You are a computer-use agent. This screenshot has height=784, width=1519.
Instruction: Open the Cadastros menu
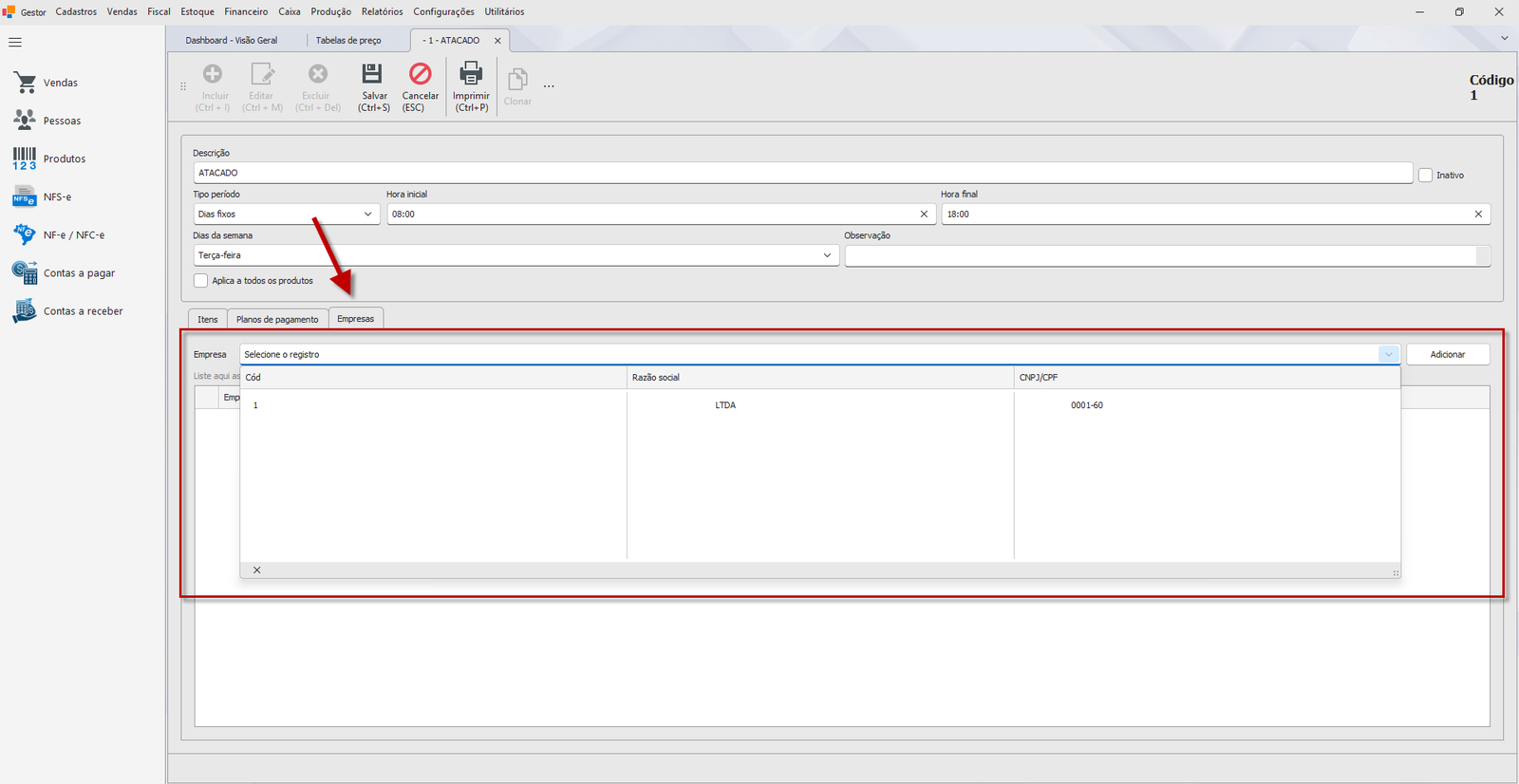tap(76, 11)
